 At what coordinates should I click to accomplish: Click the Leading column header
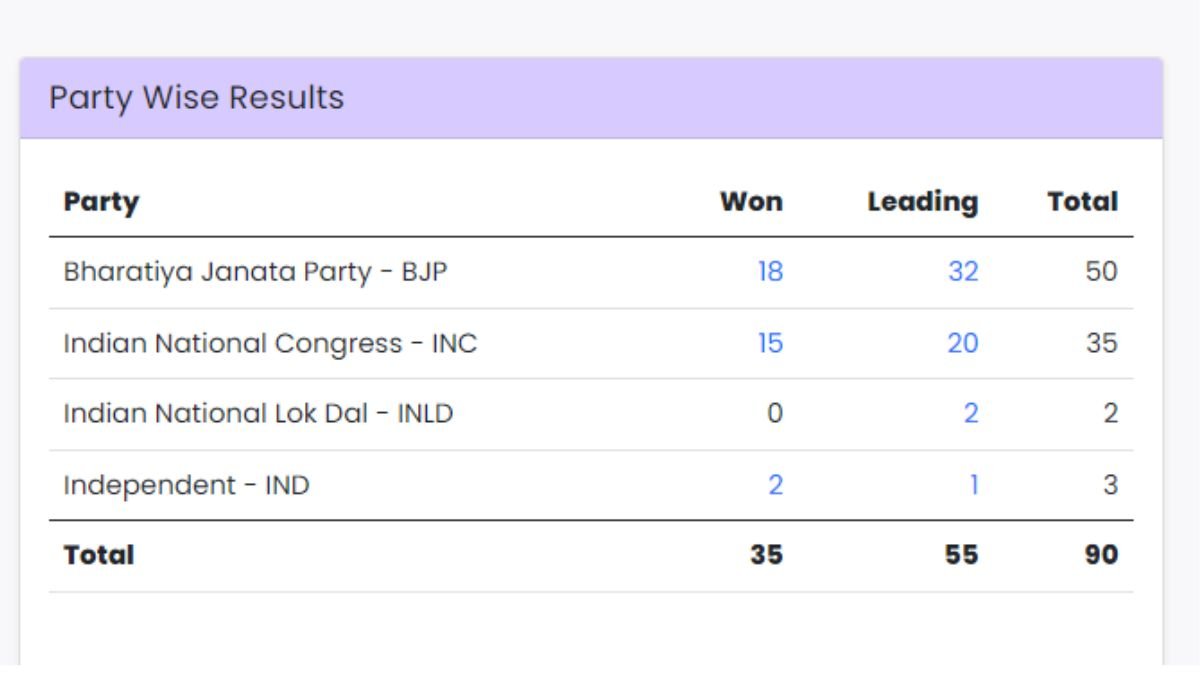(x=923, y=202)
